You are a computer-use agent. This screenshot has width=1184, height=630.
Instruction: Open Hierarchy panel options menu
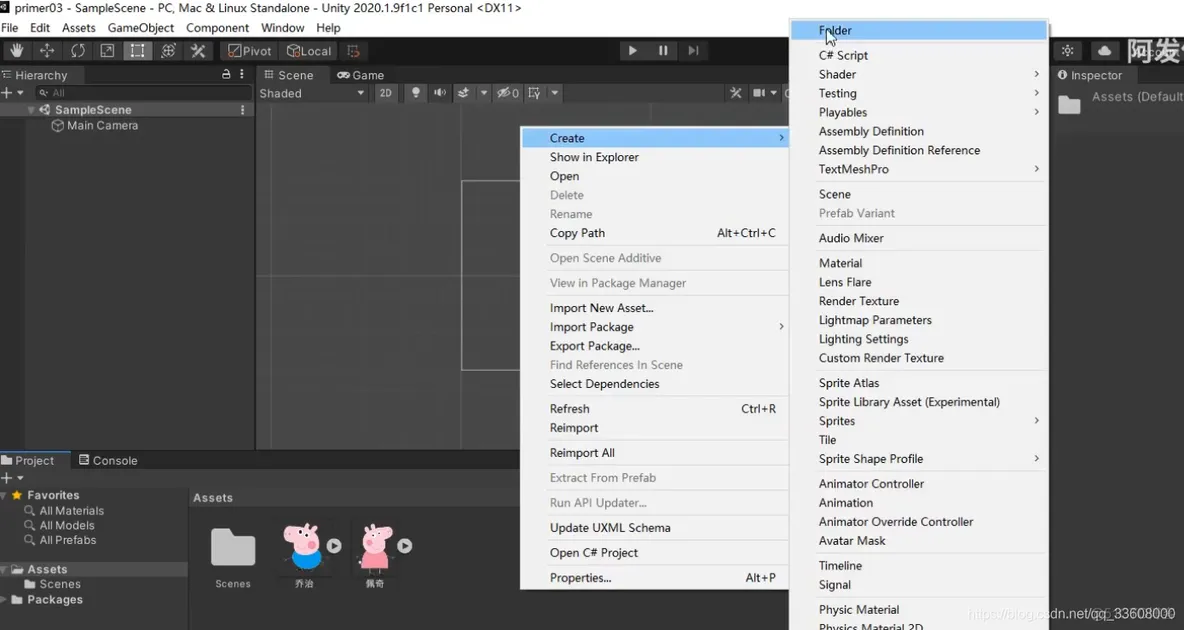pyautogui.click(x=242, y=74)
